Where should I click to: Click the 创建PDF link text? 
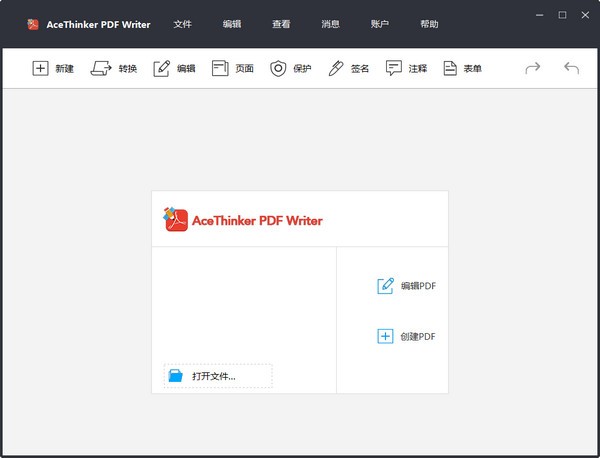click(x=418, y=336)
